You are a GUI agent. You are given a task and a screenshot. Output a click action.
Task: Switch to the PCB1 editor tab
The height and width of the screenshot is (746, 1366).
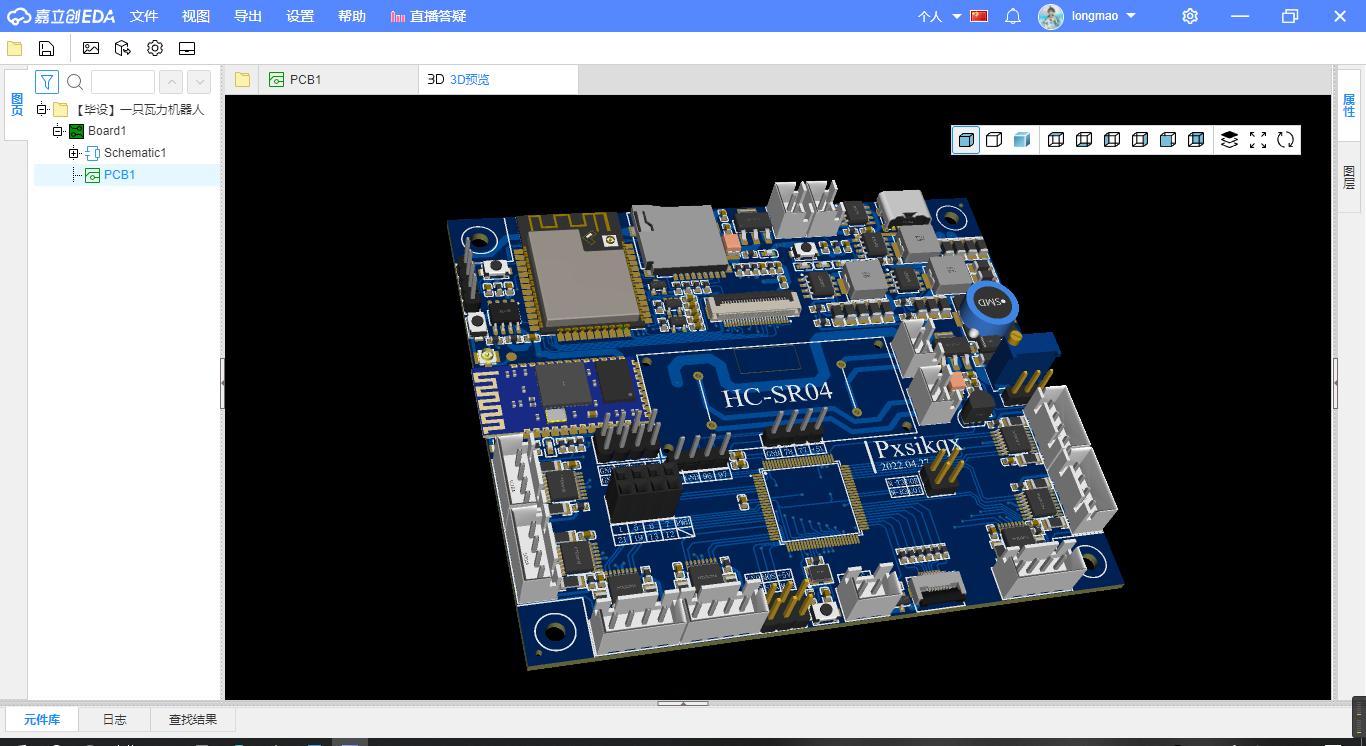click(x=305, y=80)
